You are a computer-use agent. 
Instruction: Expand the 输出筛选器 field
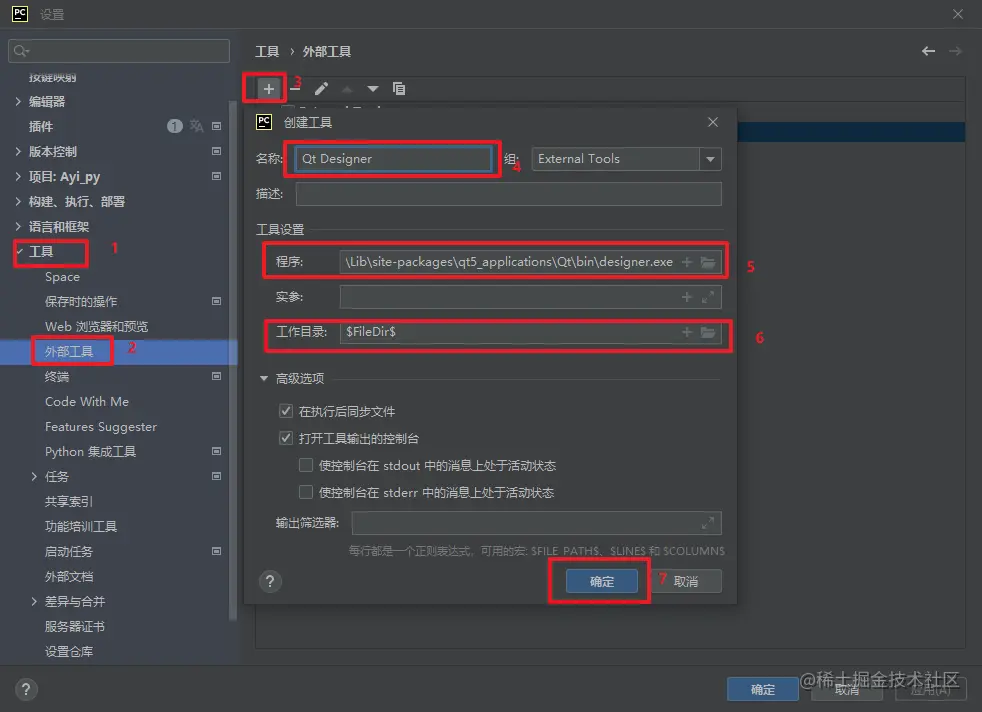708,523
